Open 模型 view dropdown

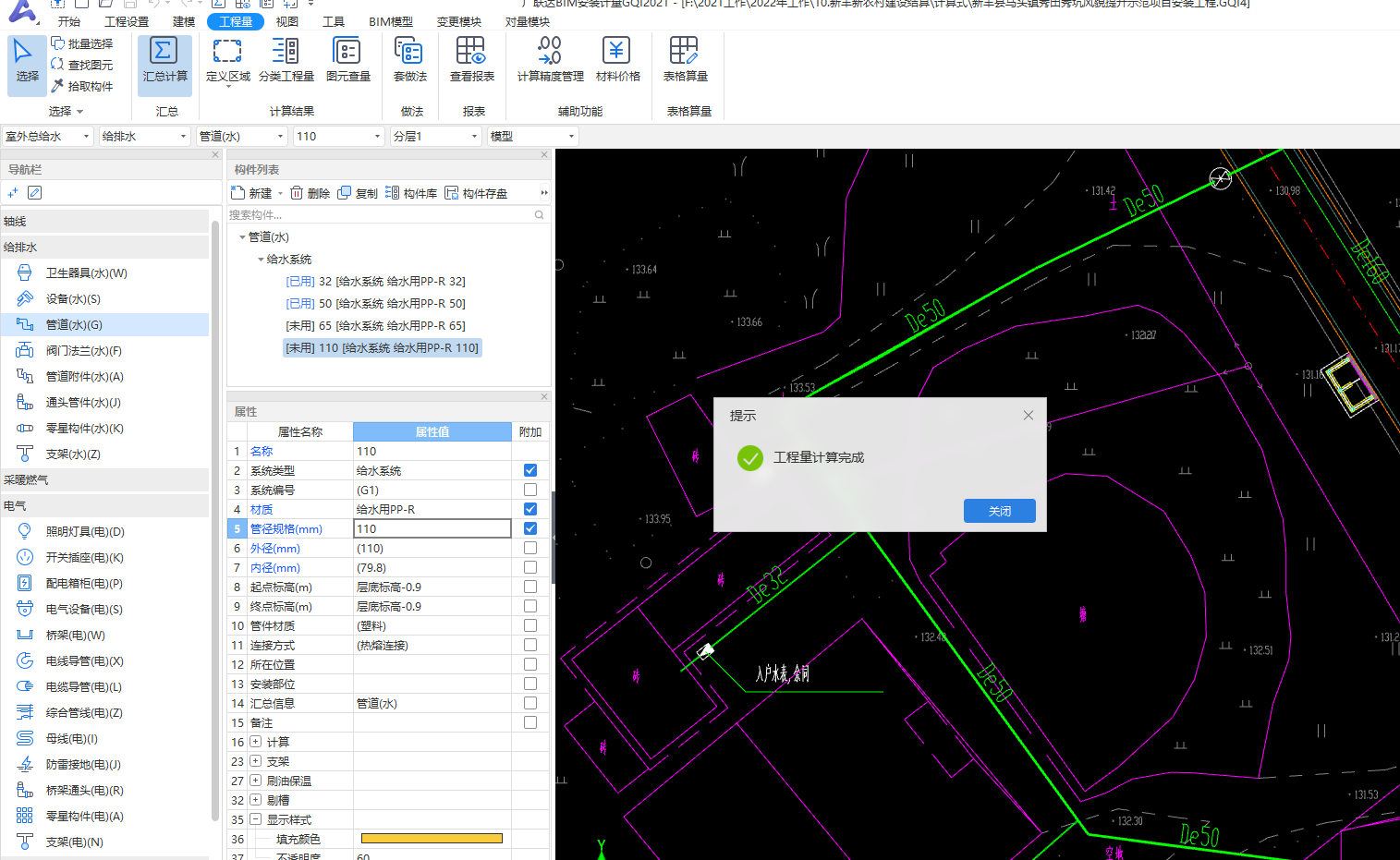(x=533, y=136)
